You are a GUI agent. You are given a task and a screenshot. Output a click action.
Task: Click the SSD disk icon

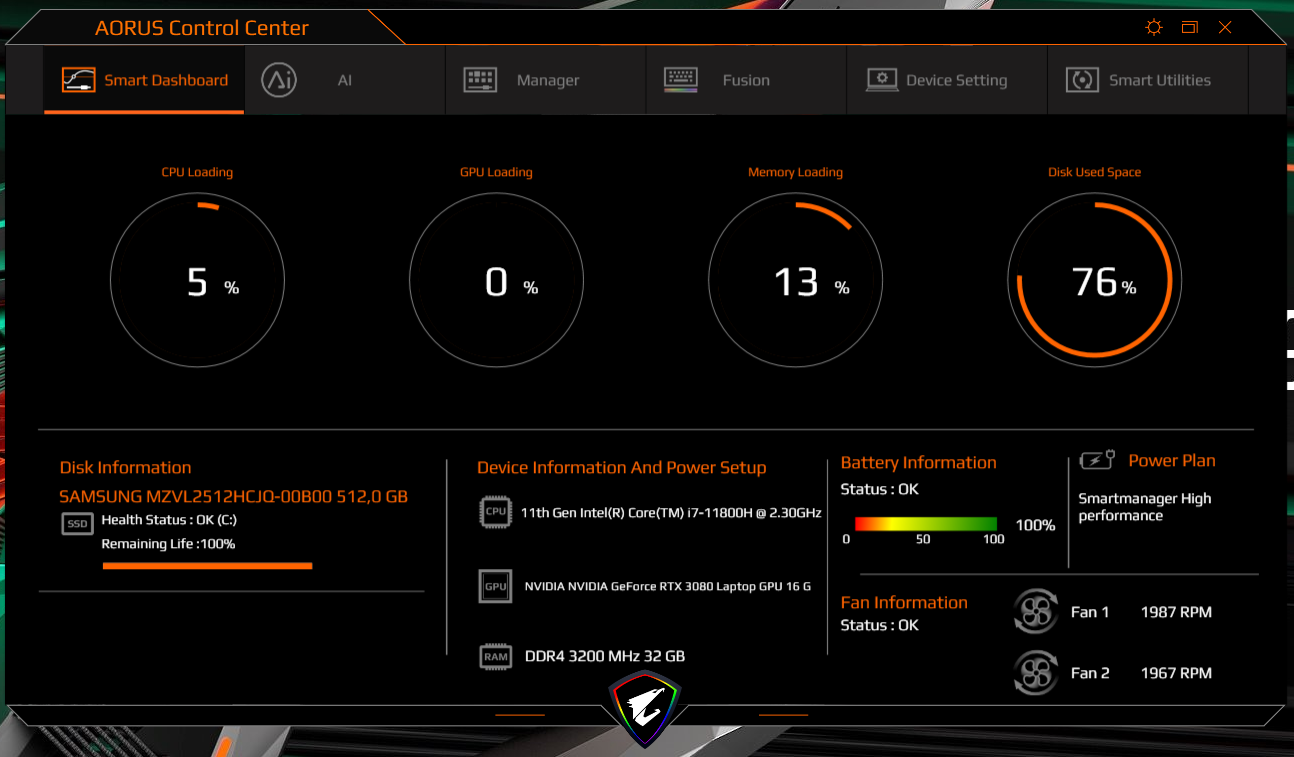click(x=78, y=523)
